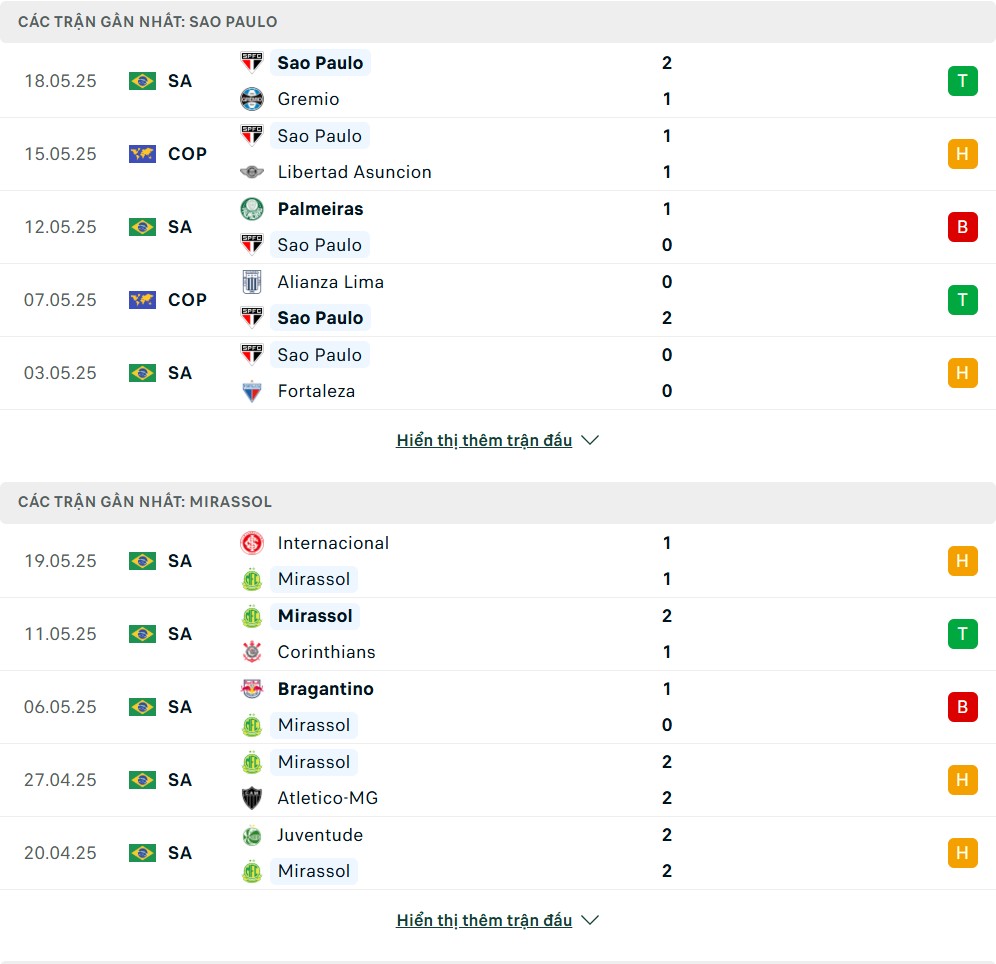Click Brazil flag on 11.05.25 Mirassol match
Screen dimensions: 996x964
142,634
